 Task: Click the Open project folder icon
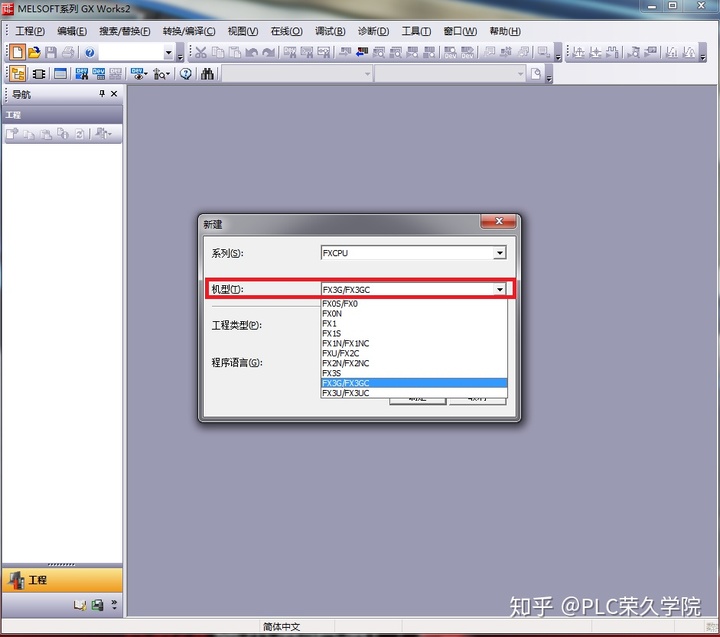34,52
